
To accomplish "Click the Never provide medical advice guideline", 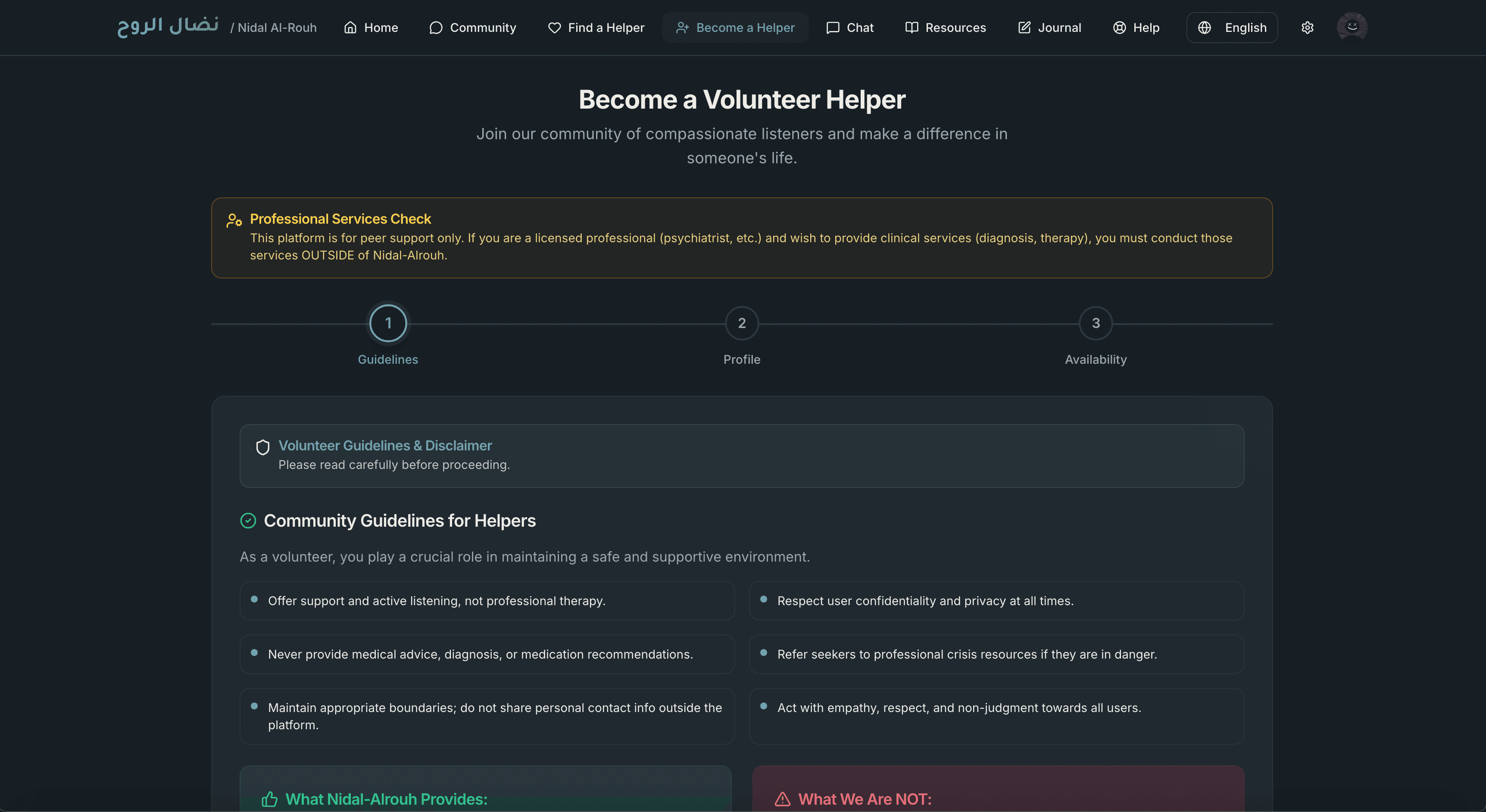I will point(487,655).
